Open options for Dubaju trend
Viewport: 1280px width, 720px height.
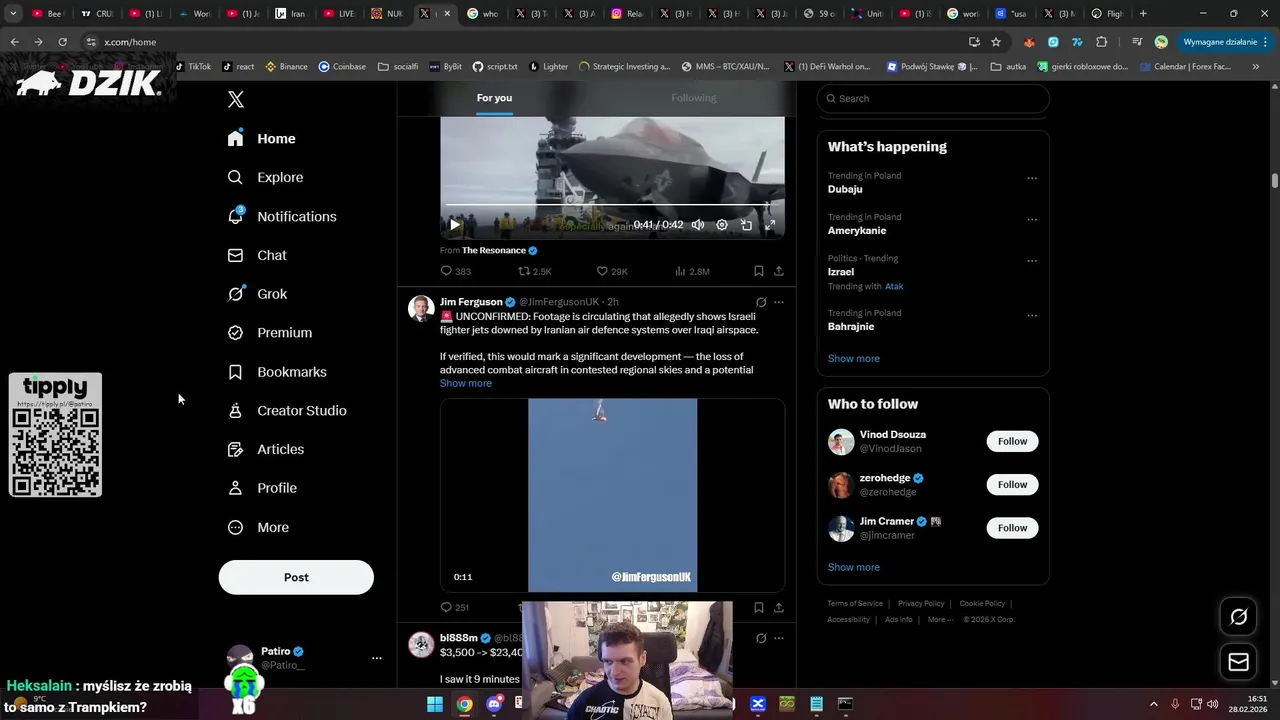(1032, 179)
